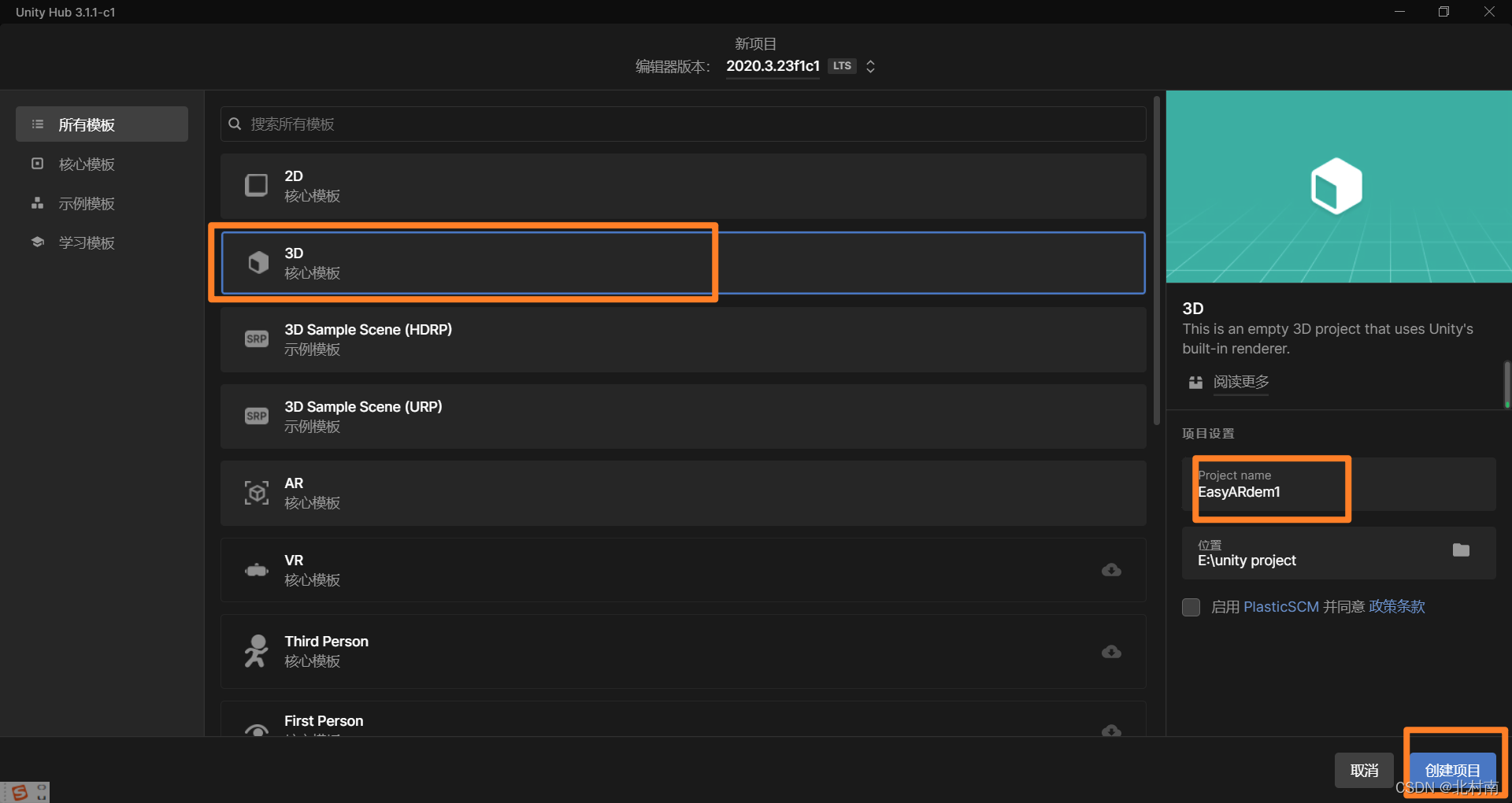Click the 搜索所有模板 search field
The image size is (1512, 803).
pyautogui.click(x=683, y=124)
